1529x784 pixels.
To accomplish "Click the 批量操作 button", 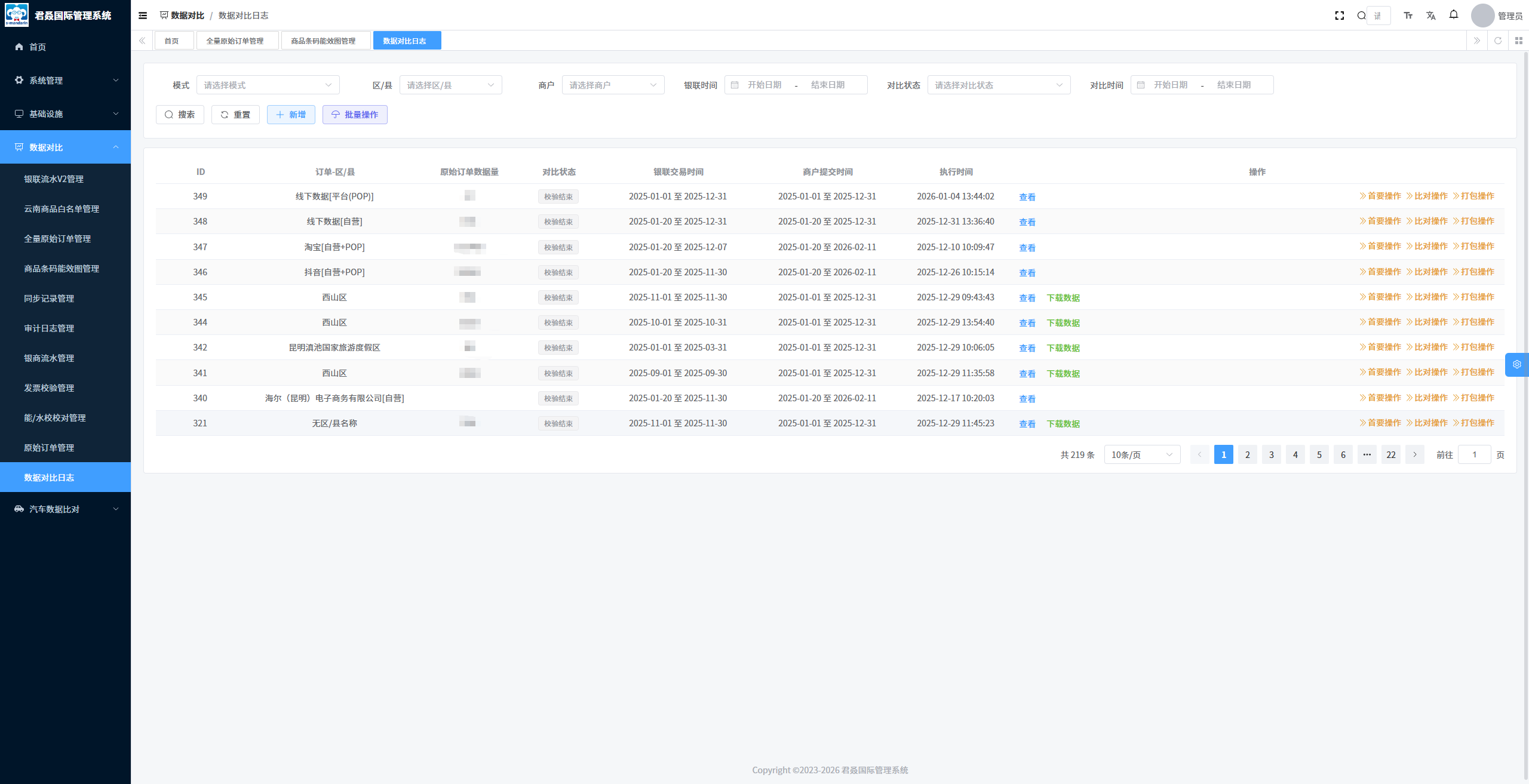I will click(x=355, y=115).
